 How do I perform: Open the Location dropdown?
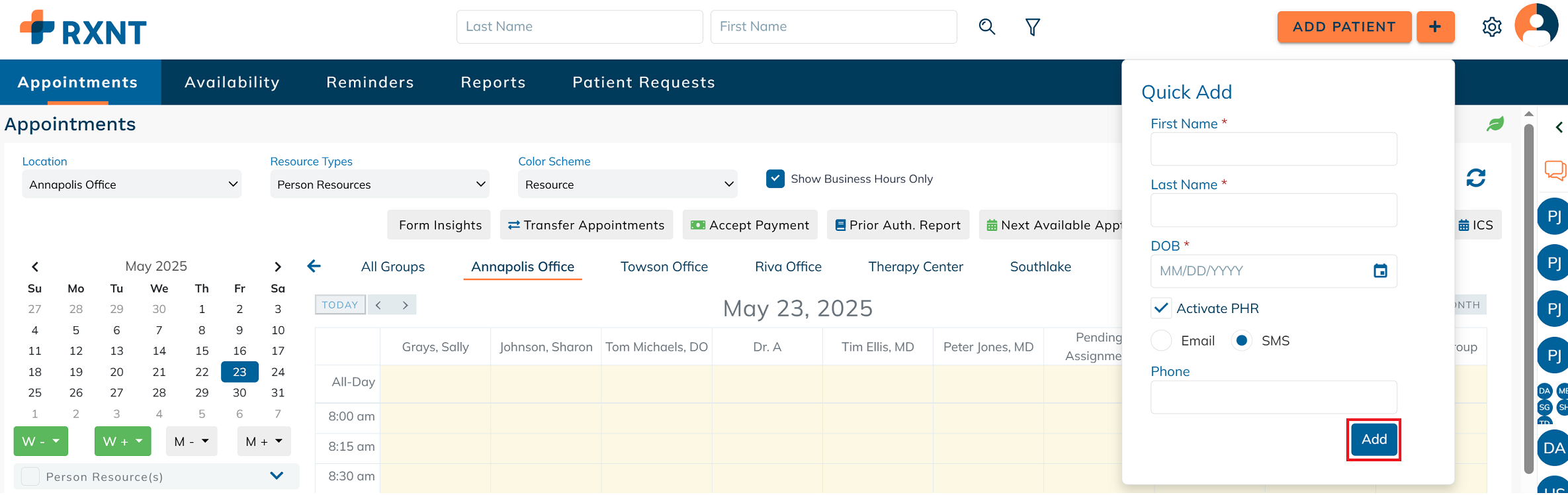[132, 185]
